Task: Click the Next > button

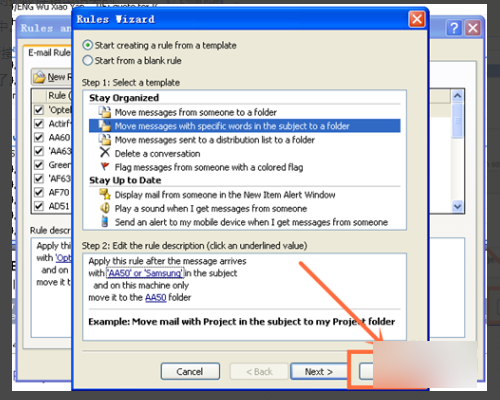Action: (319, 371)
